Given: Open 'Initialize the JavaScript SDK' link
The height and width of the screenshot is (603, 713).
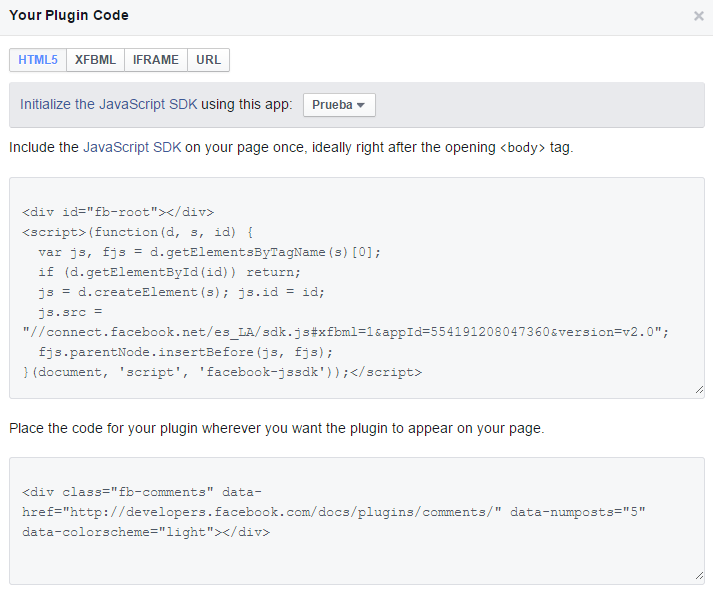Looking at the screenshot, I should tap(109, 104).
